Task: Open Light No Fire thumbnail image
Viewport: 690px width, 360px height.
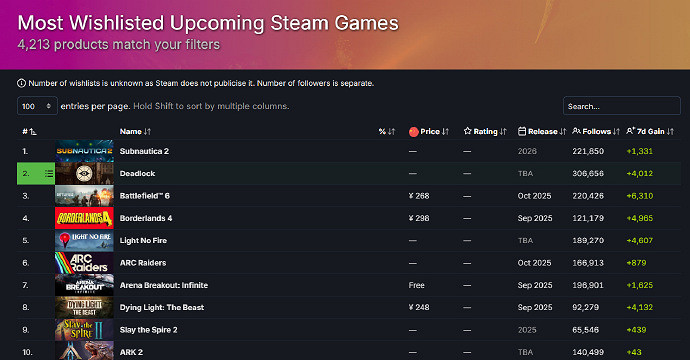Action: tap(84, 240)
